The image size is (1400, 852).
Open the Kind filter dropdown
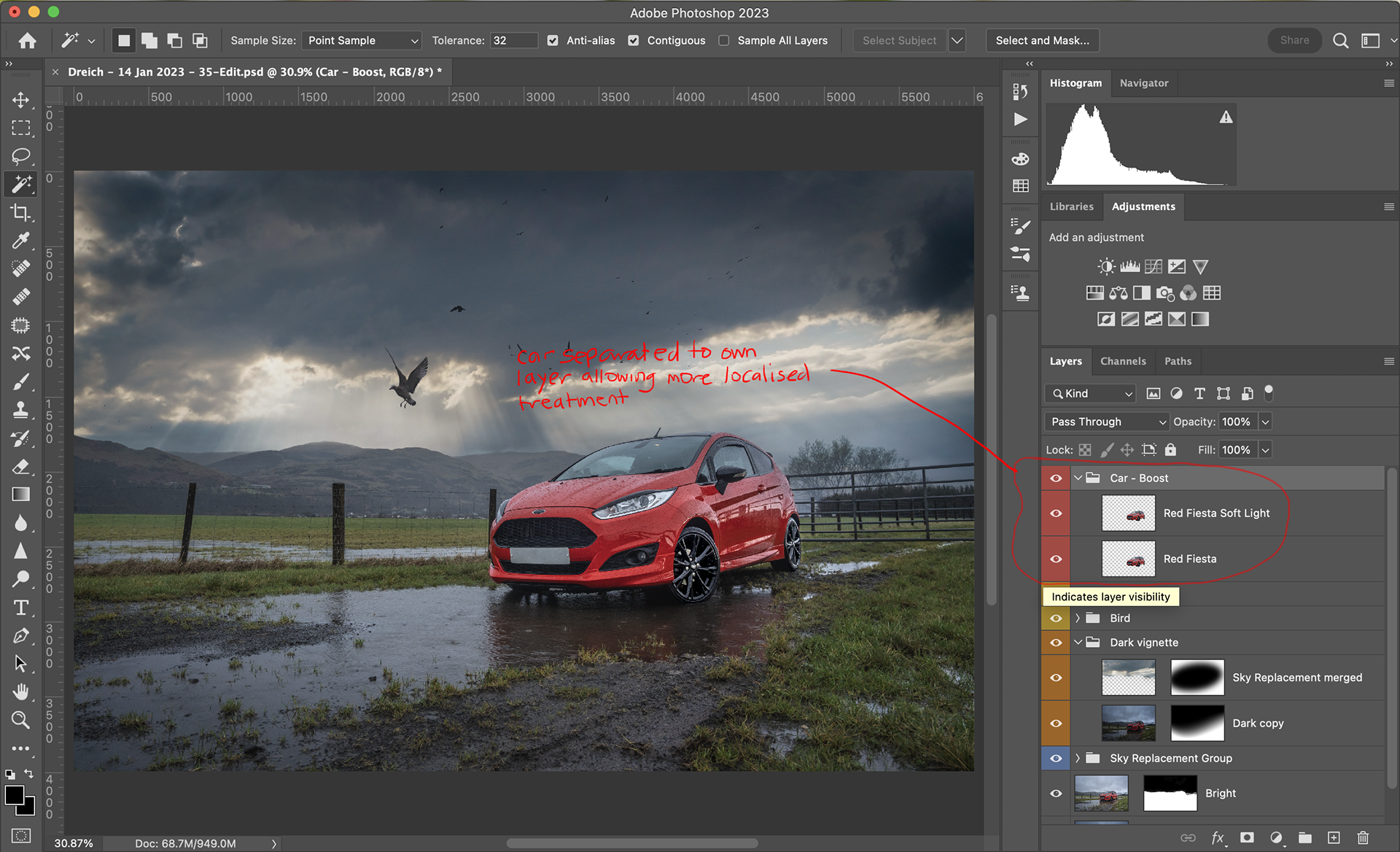[1091, 393]
